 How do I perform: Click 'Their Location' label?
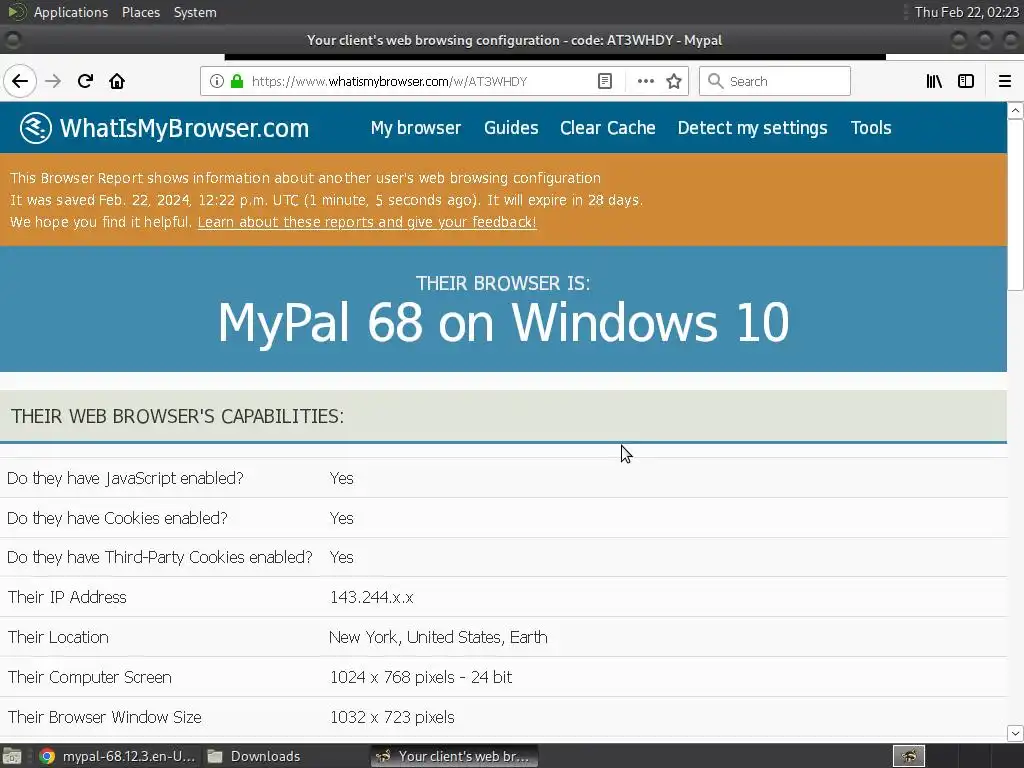pos(58,637)
